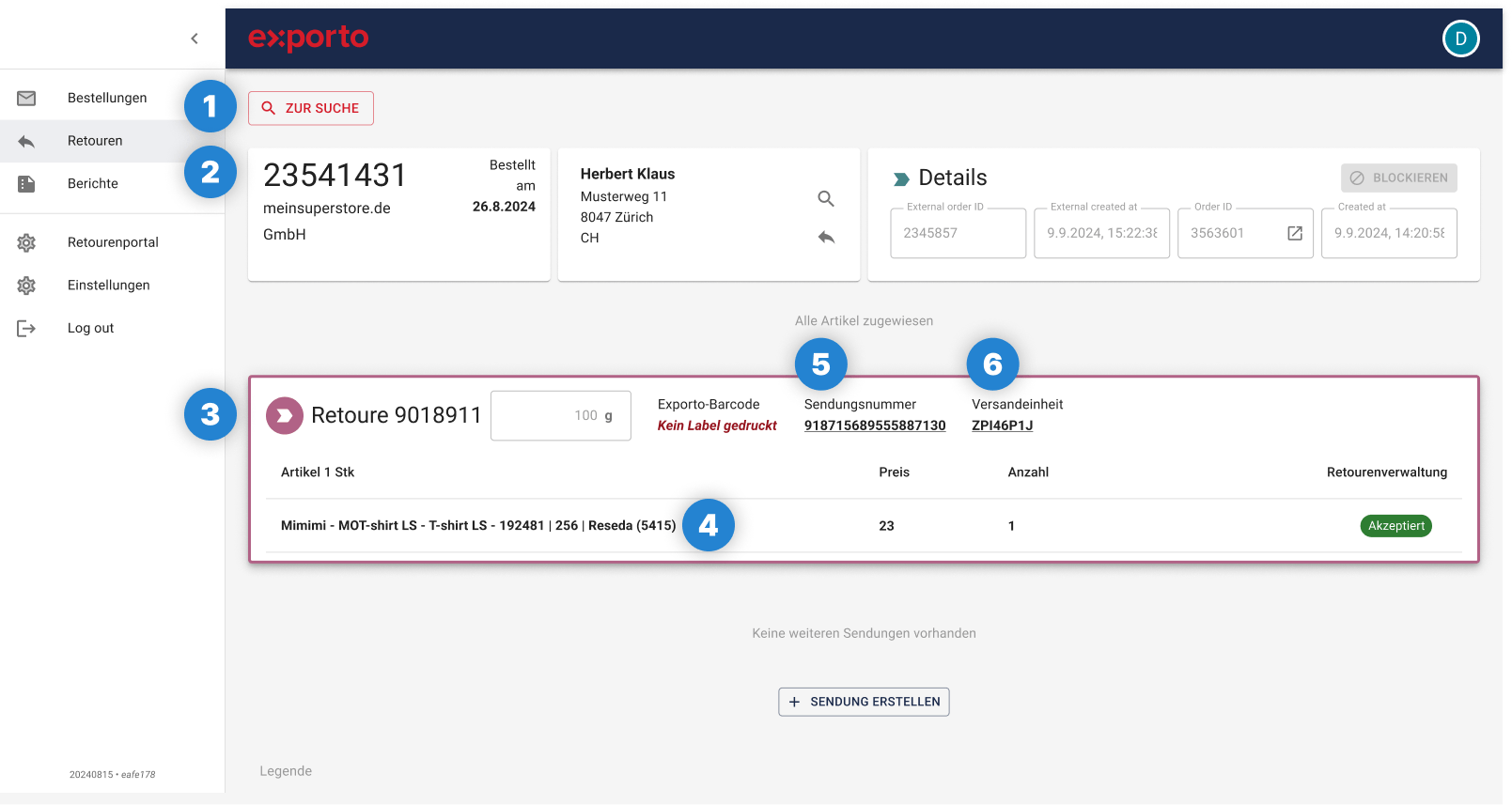The width and height of the screenshot is (1512, 805).
Task: Click the Retouren reply arrow icon
Action: click(x=26, y=141)
